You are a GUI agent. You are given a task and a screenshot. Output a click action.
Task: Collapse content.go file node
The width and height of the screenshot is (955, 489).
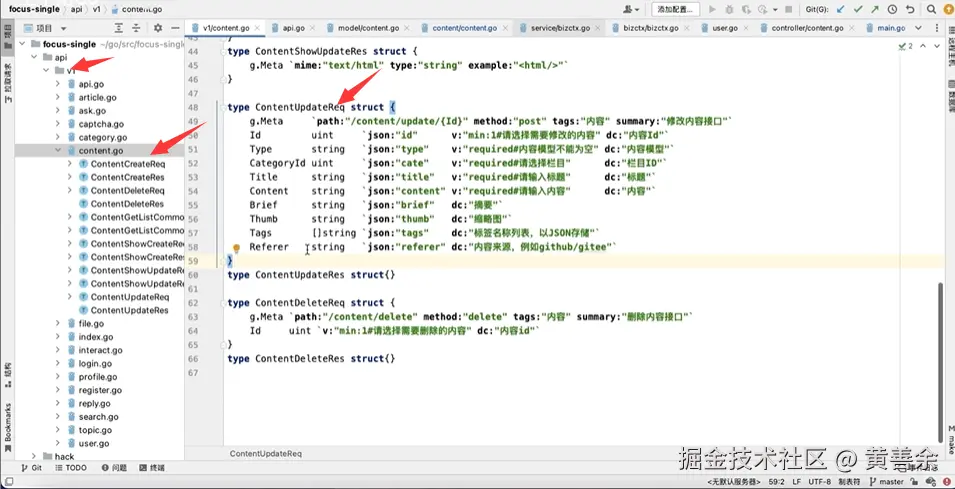tap(58, 150)
